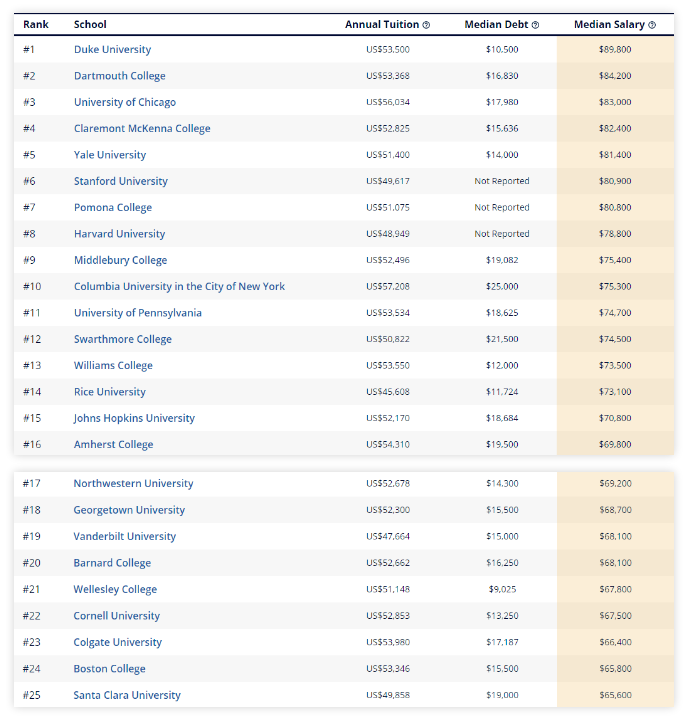Image resolution: width=688 pixels, height=718 pixels.
Task: Click Harvard's Not Reported debt cell
Action: point(502,234)
